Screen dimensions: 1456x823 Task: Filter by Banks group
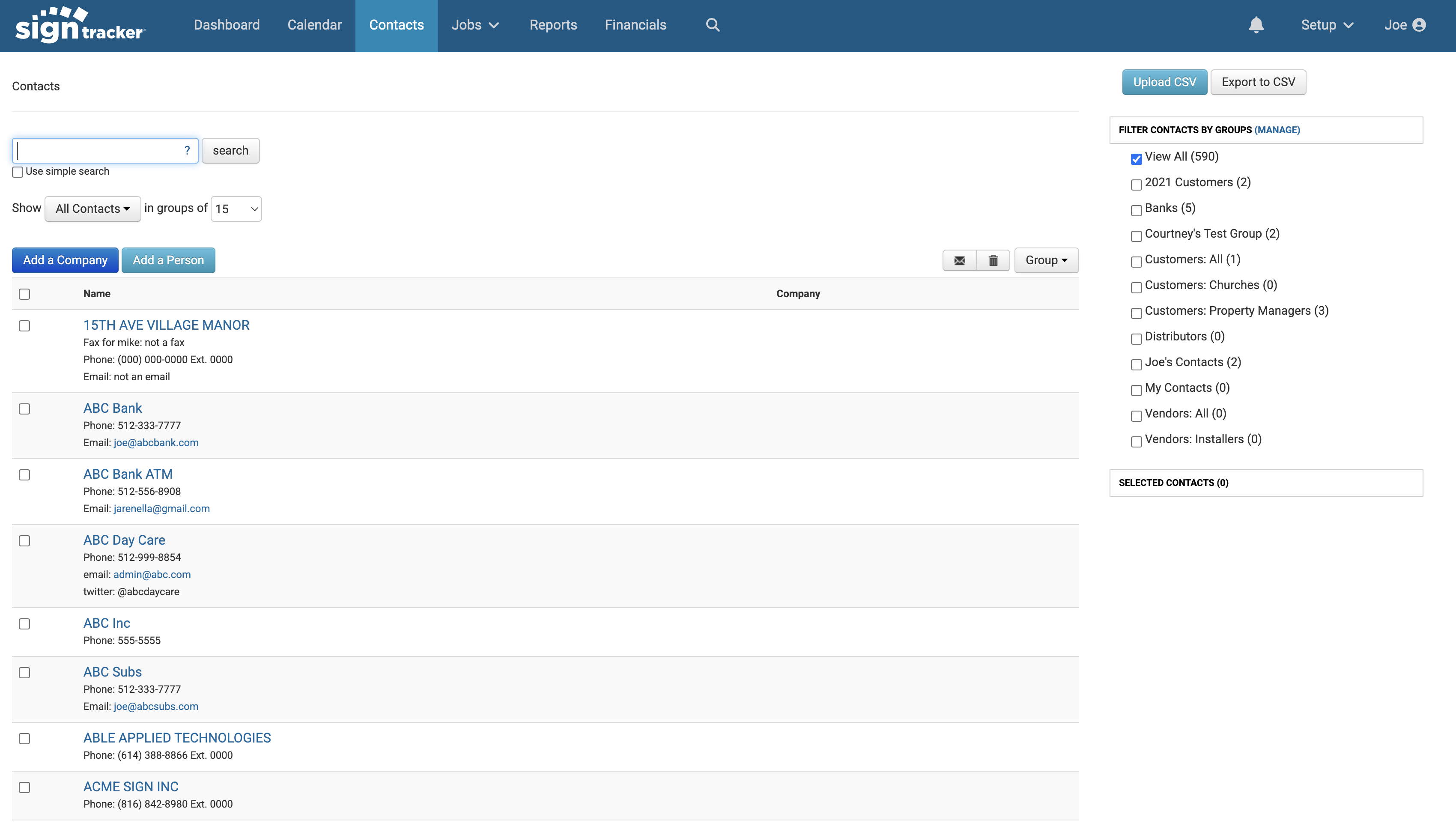tap(1136, 210)
